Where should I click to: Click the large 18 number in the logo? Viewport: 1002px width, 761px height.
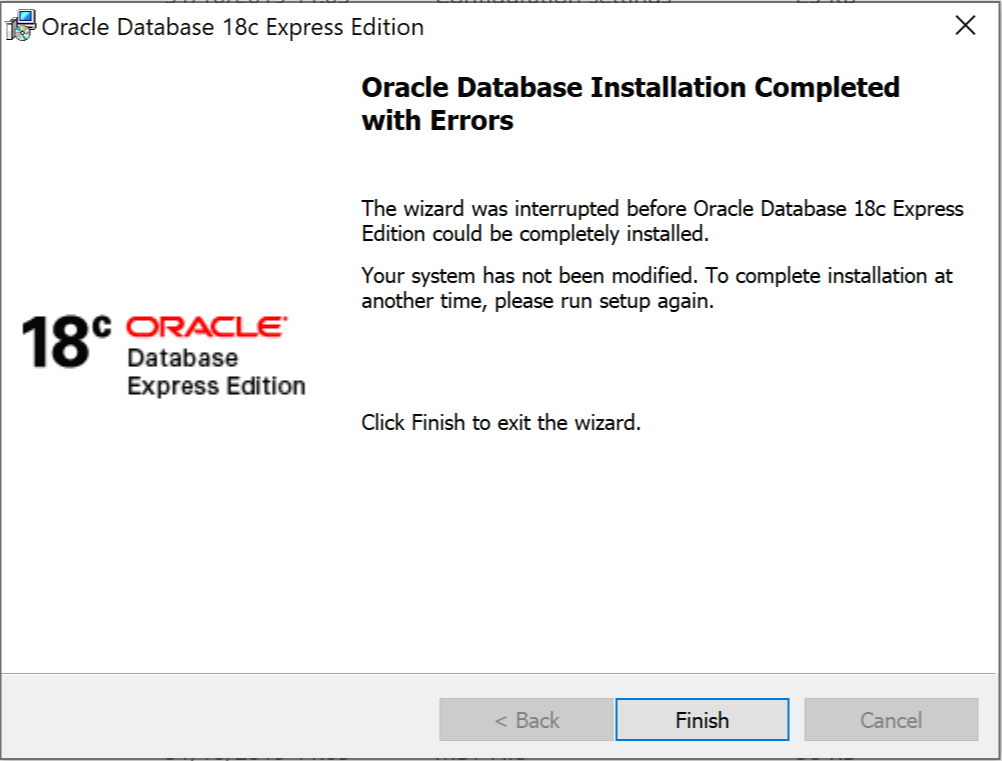54,343
